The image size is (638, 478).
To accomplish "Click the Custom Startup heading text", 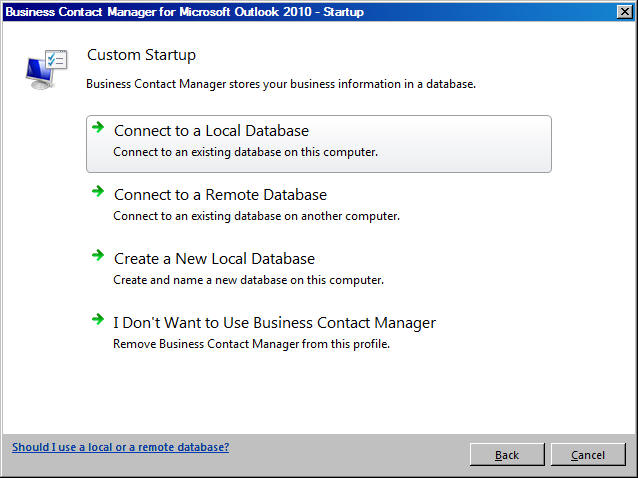I will point(141,55).
